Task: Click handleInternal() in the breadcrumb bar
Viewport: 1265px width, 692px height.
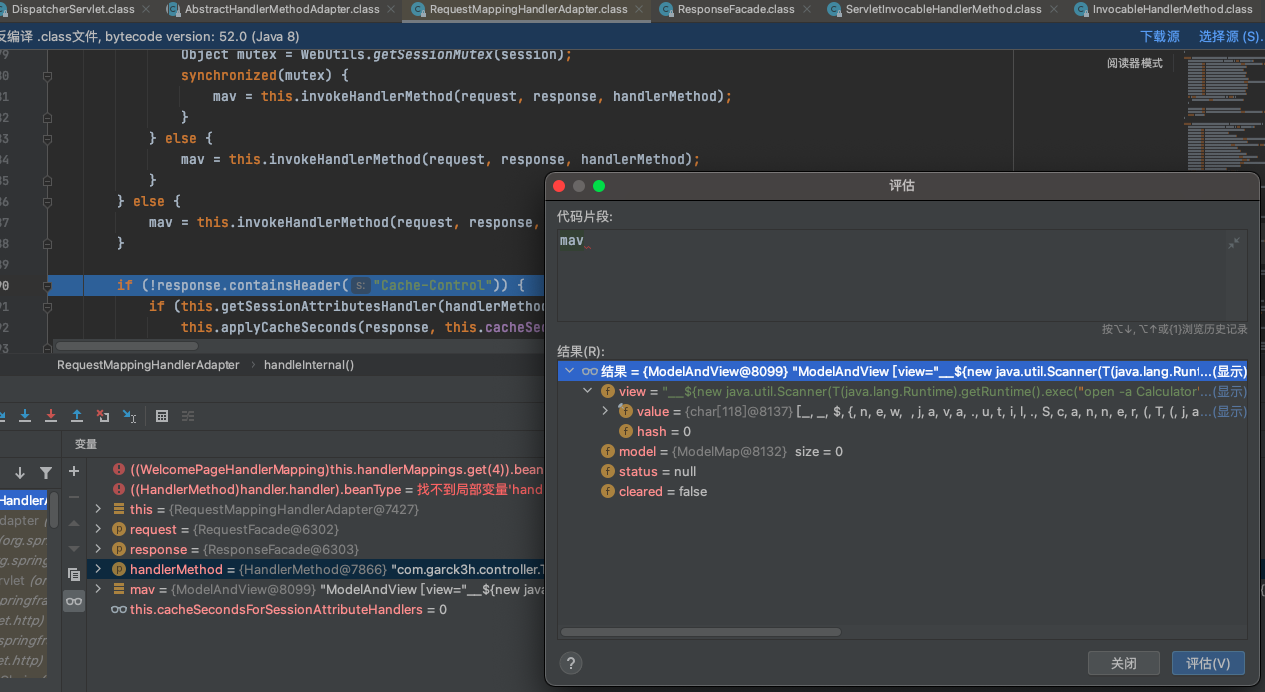Action: [309, 365]
